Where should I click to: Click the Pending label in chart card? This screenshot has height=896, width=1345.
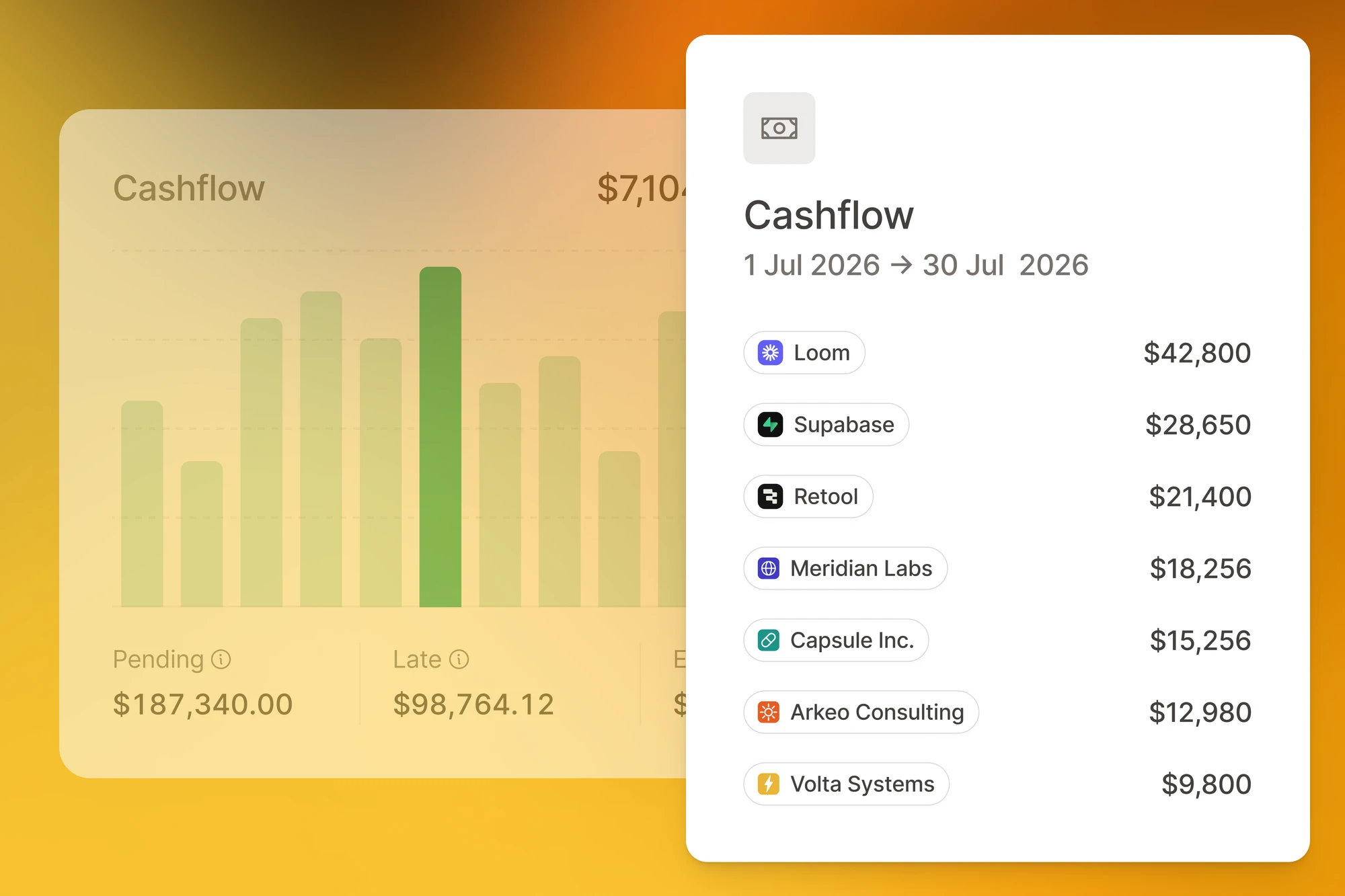pyautogui.click(x=158, y=659)
